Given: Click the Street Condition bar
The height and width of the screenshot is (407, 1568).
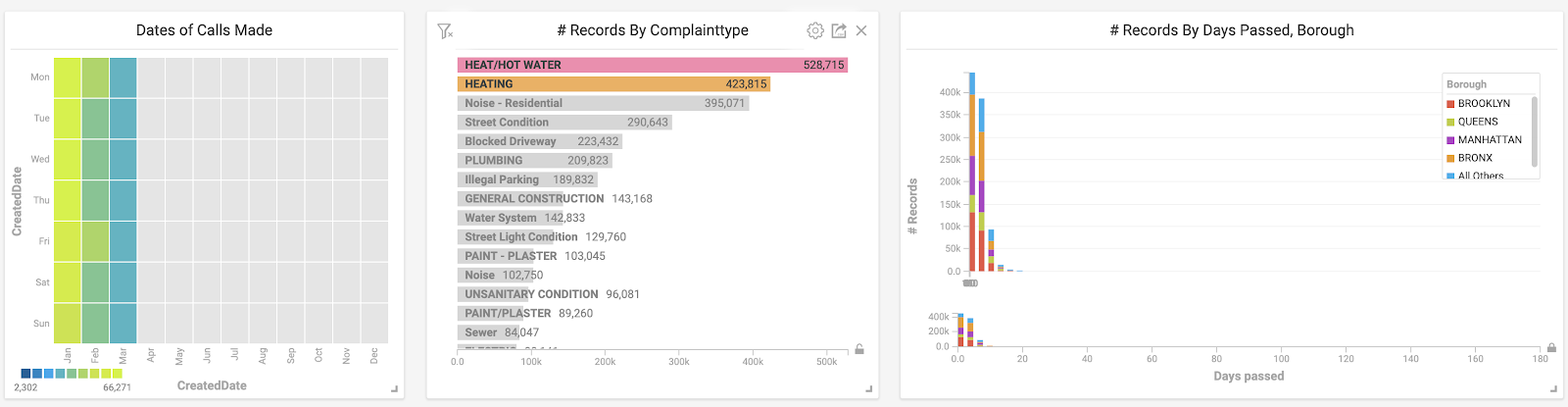Looking at the screenshot, I should (564, 123).
